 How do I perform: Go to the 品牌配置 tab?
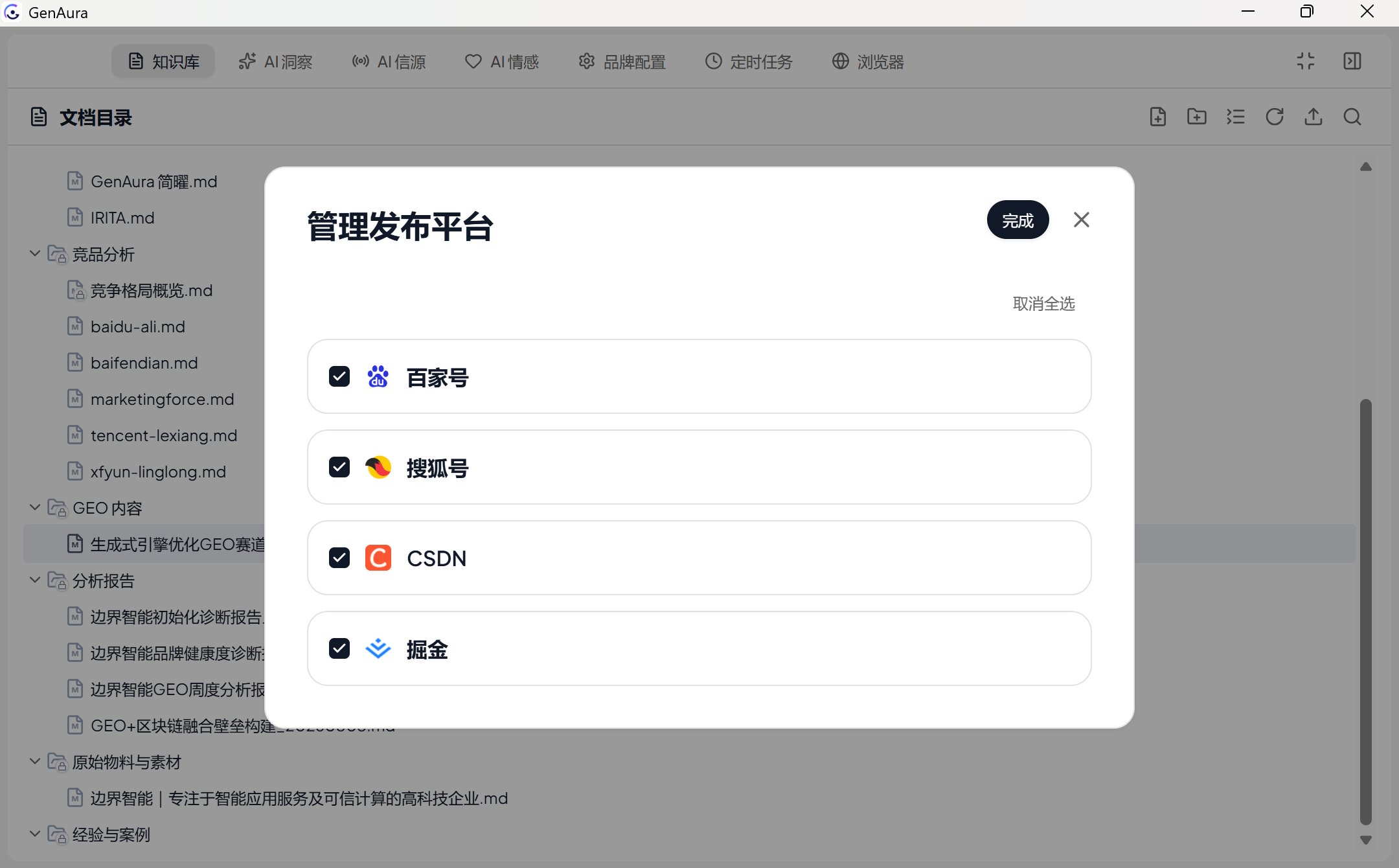(x=622, y=62)
